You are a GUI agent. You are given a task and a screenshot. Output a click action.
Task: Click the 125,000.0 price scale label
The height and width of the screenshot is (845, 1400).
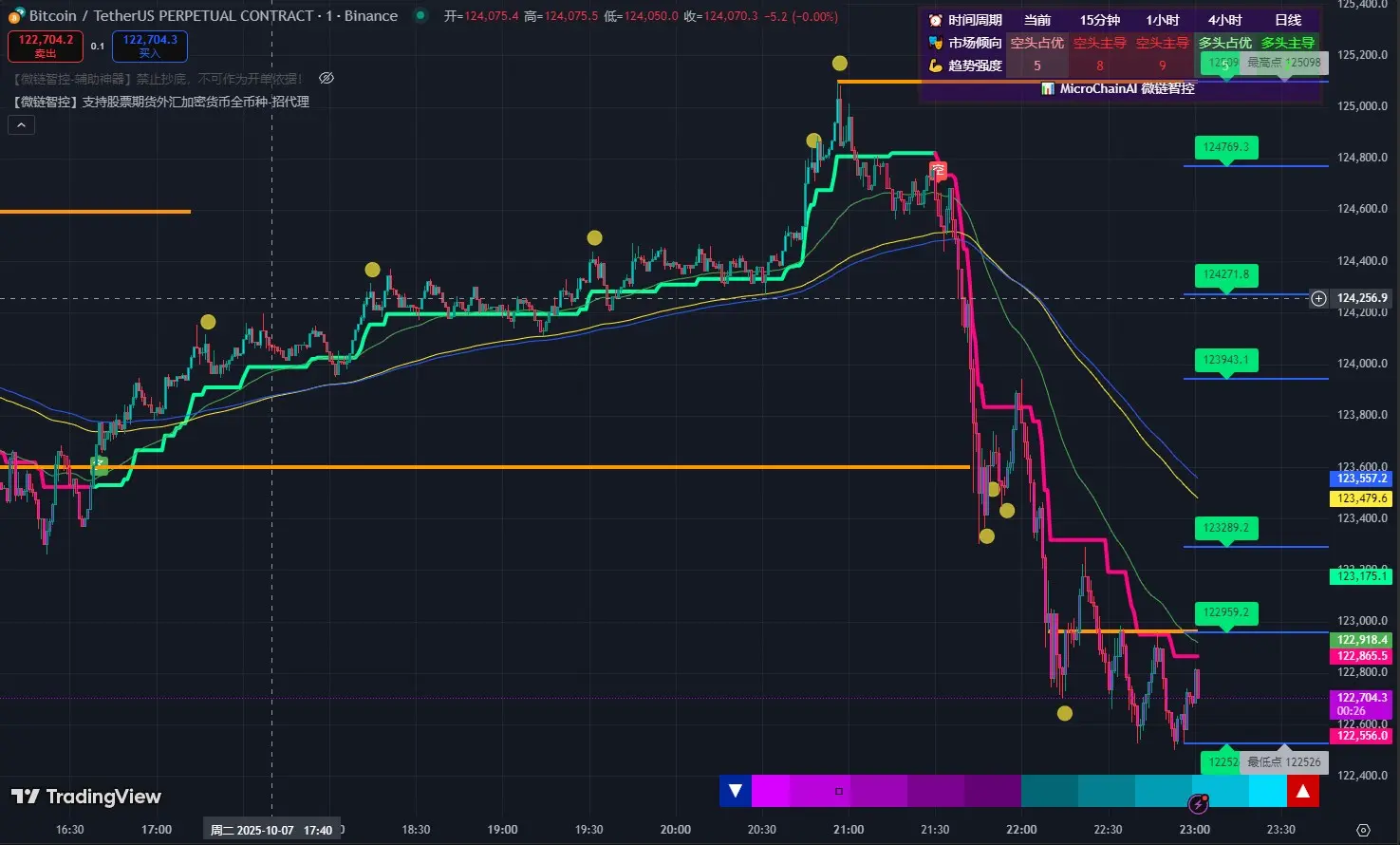pyautogui.click(x=1362, y=106)
